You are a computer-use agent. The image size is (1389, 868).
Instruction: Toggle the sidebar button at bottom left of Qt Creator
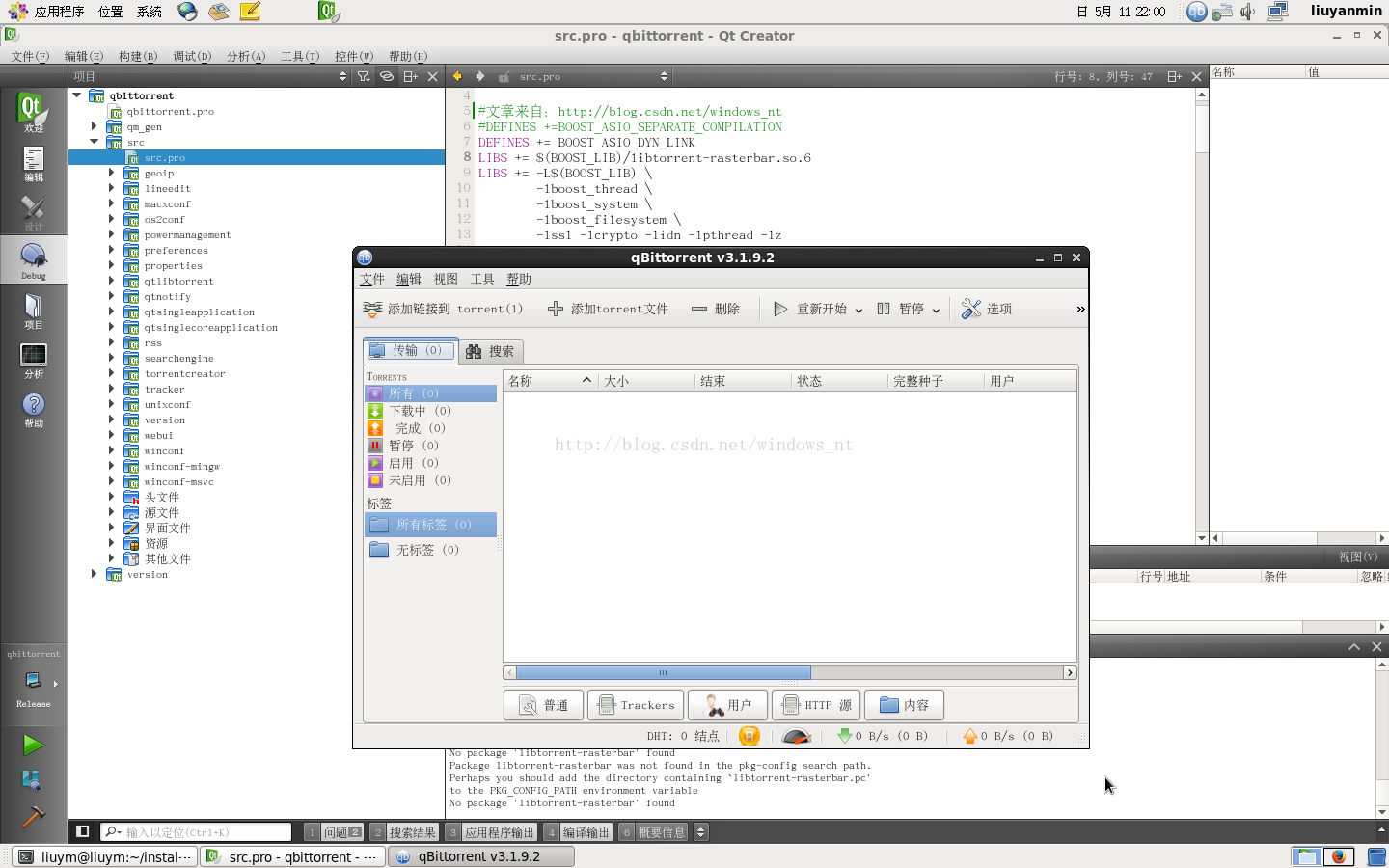click(83, 831)
